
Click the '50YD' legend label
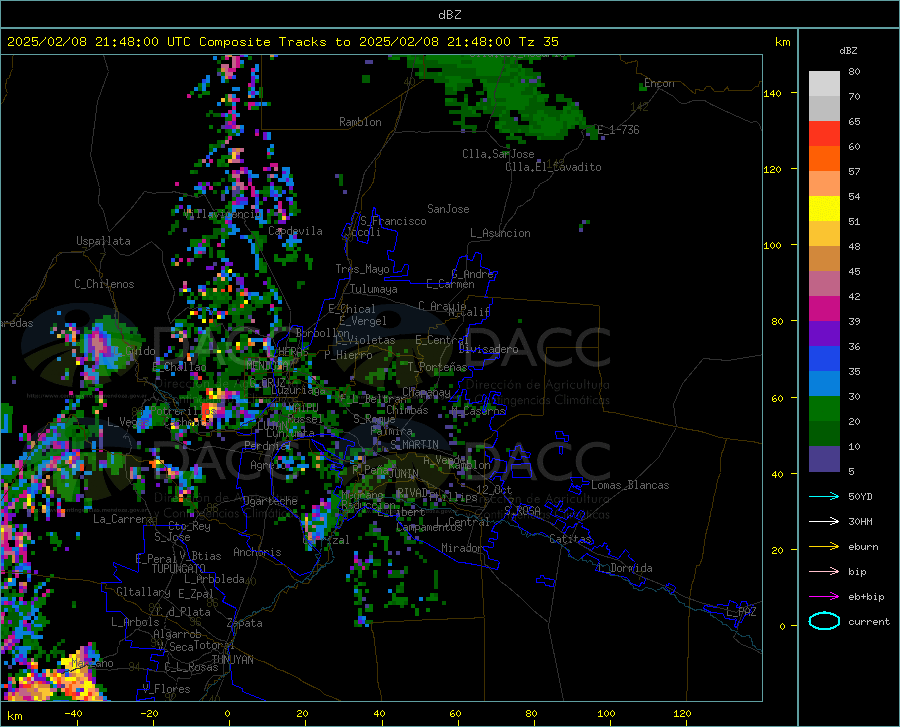point(860,496)
